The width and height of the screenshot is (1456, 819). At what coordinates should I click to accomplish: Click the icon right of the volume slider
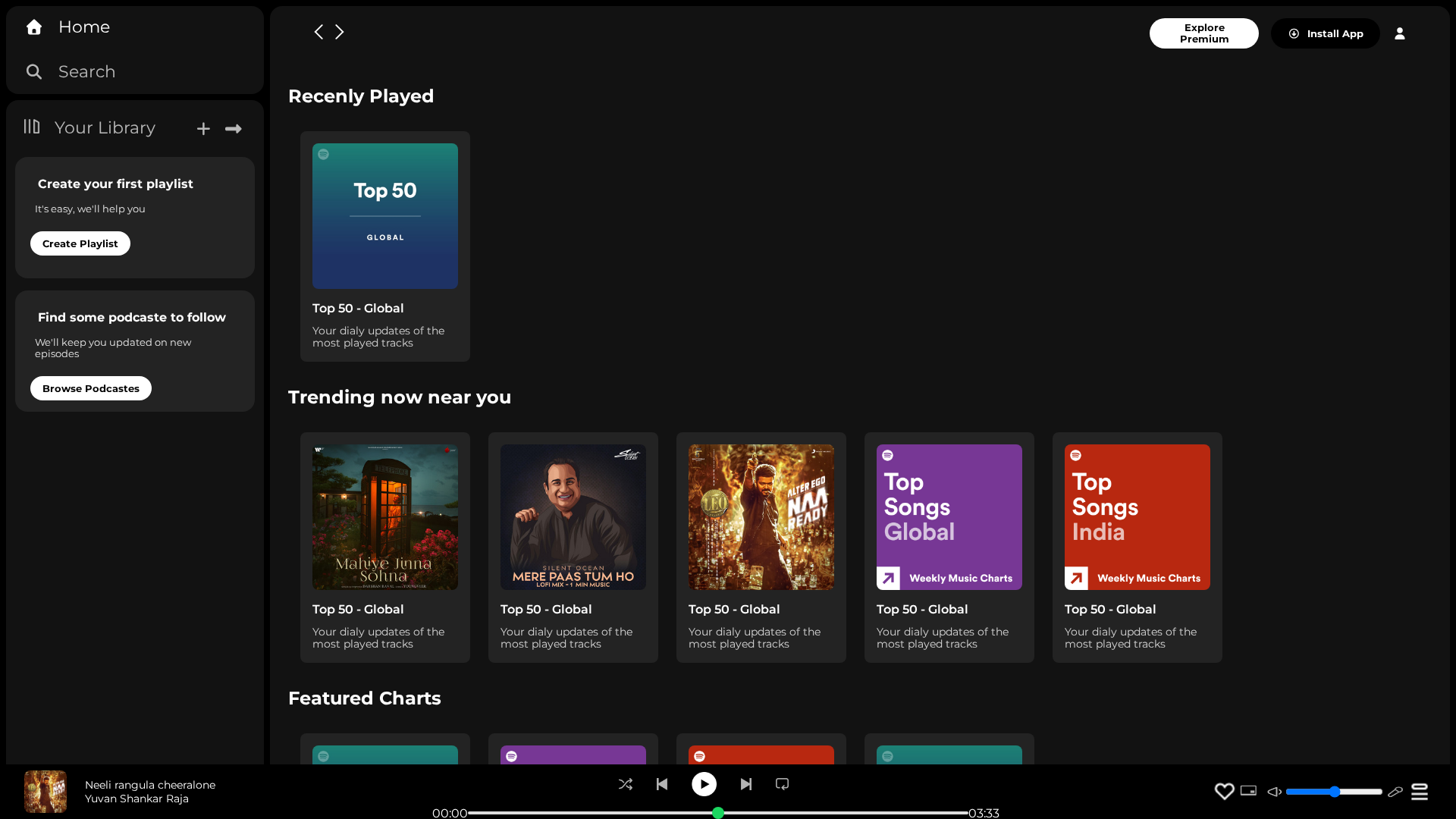point(1395,792)
